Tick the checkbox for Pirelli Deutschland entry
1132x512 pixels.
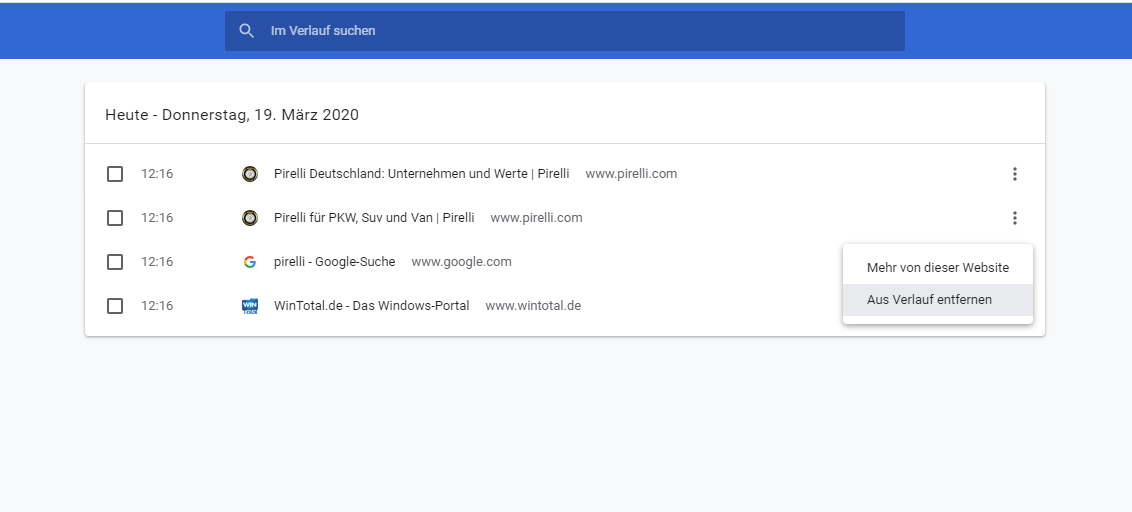point(115,174)
